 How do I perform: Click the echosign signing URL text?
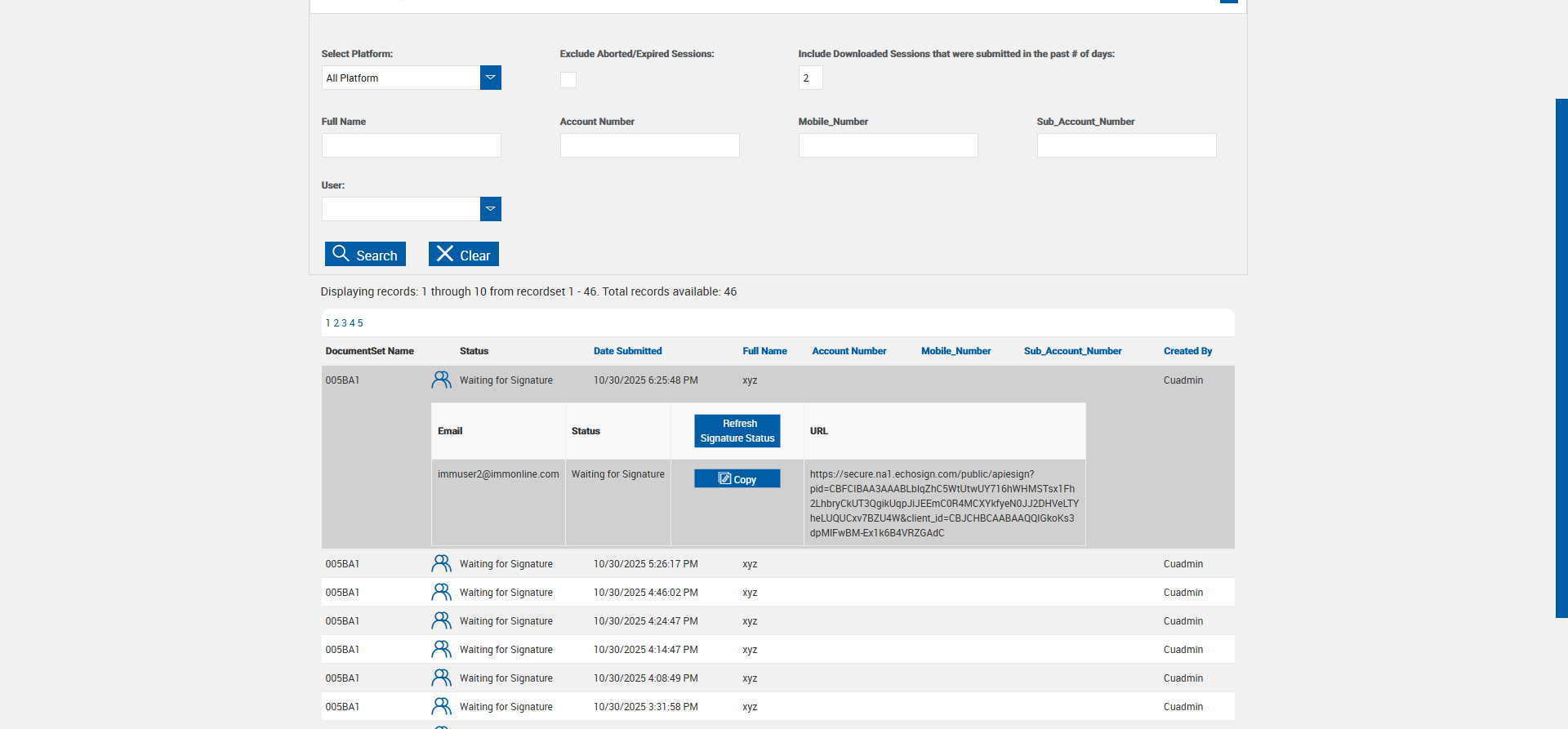click(x=944, y=503)
